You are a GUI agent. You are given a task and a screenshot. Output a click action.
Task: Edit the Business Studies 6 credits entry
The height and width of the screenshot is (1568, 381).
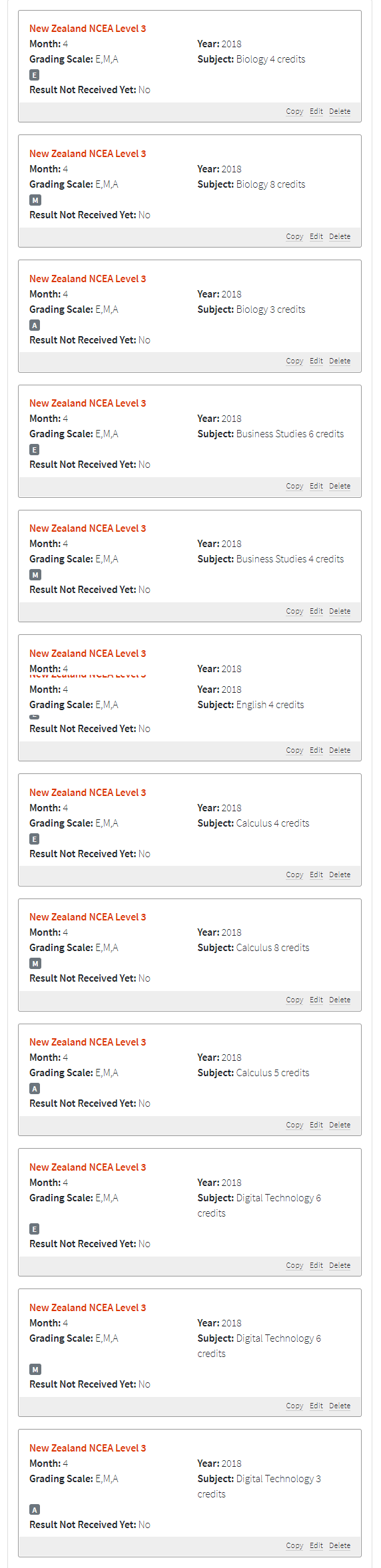click(316, 486)
